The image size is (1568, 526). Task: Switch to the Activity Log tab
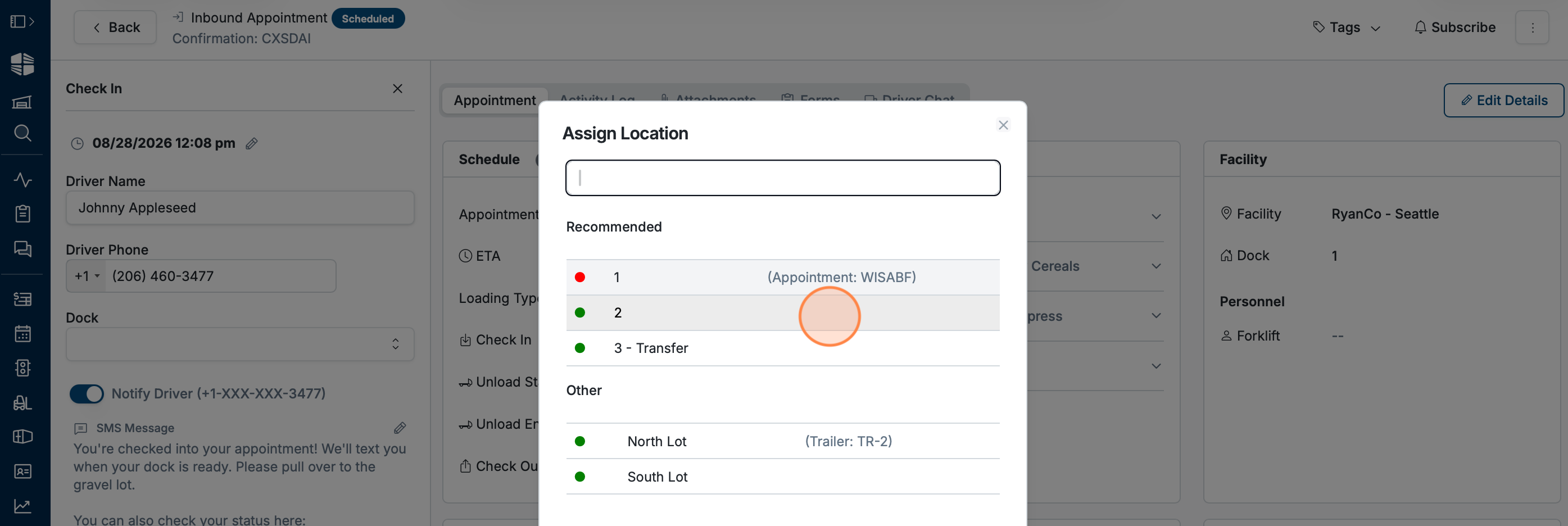596,99
